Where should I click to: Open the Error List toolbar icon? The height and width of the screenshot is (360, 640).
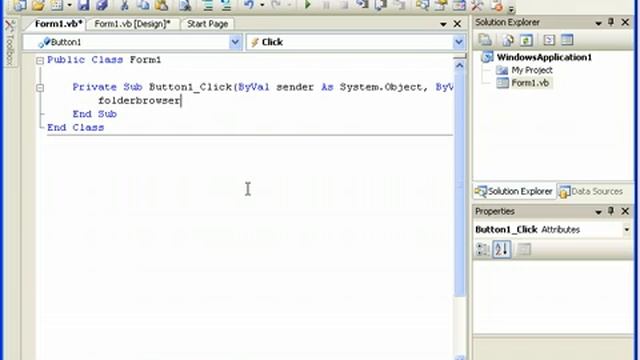click(496, 5)
